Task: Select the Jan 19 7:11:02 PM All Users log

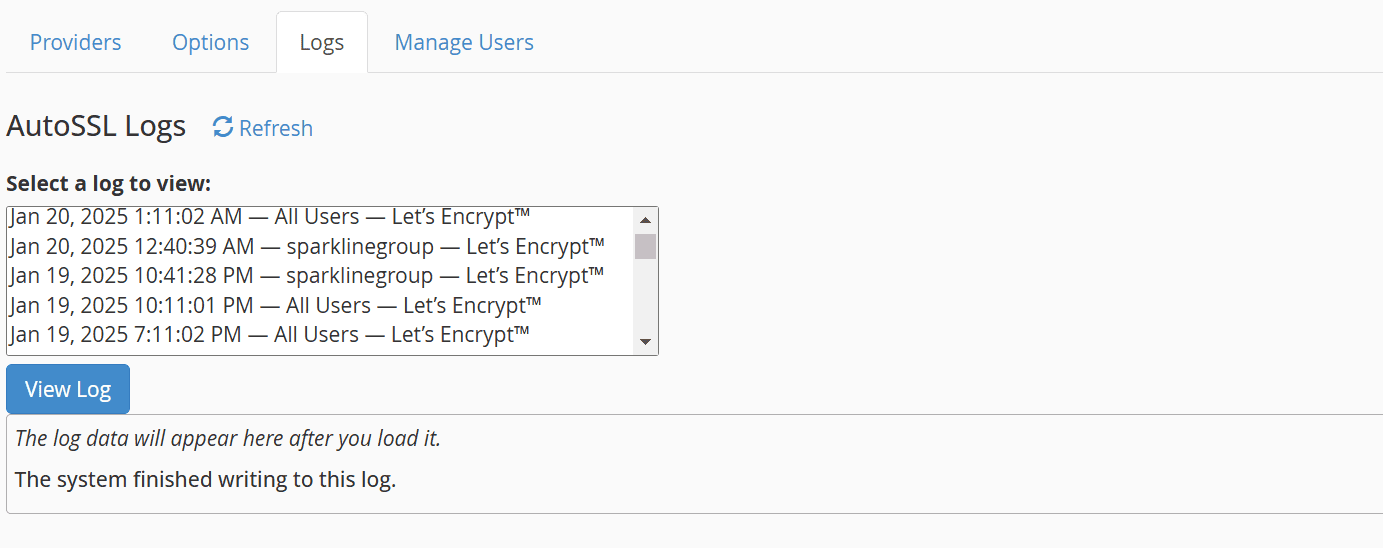Action: 320,334
